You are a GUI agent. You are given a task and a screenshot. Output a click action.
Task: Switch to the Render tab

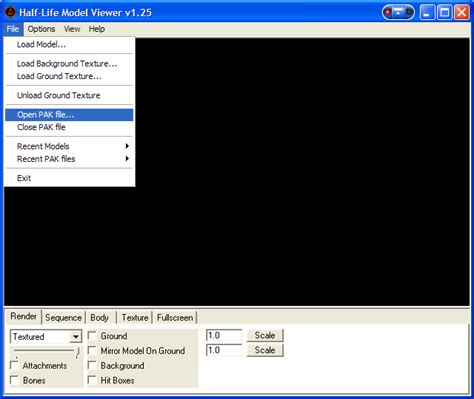coord(23,316)
